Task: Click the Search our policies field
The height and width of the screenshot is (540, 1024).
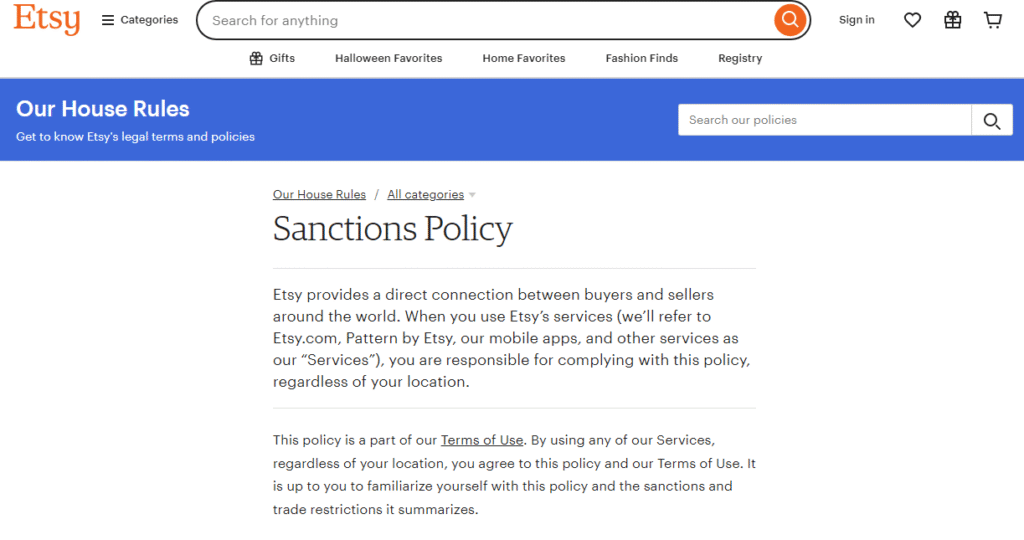Action: (x=825, y=120)
